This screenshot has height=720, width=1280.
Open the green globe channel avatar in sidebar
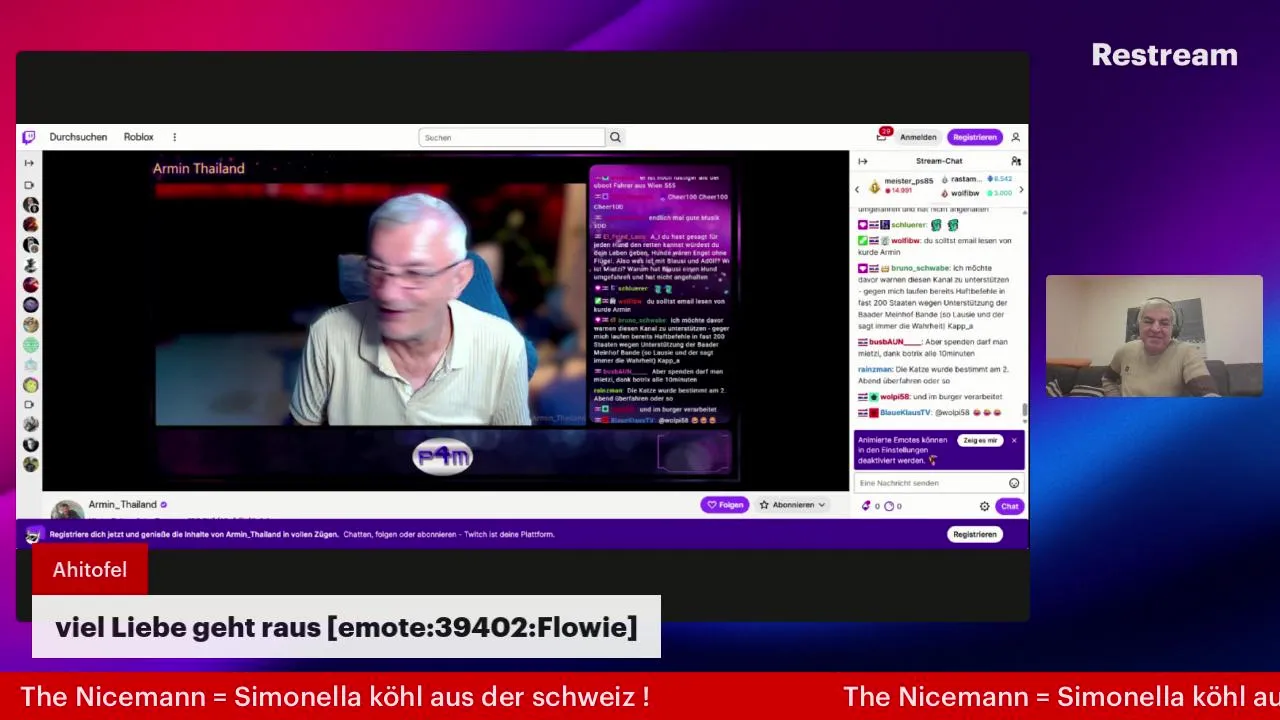[31, 345]
